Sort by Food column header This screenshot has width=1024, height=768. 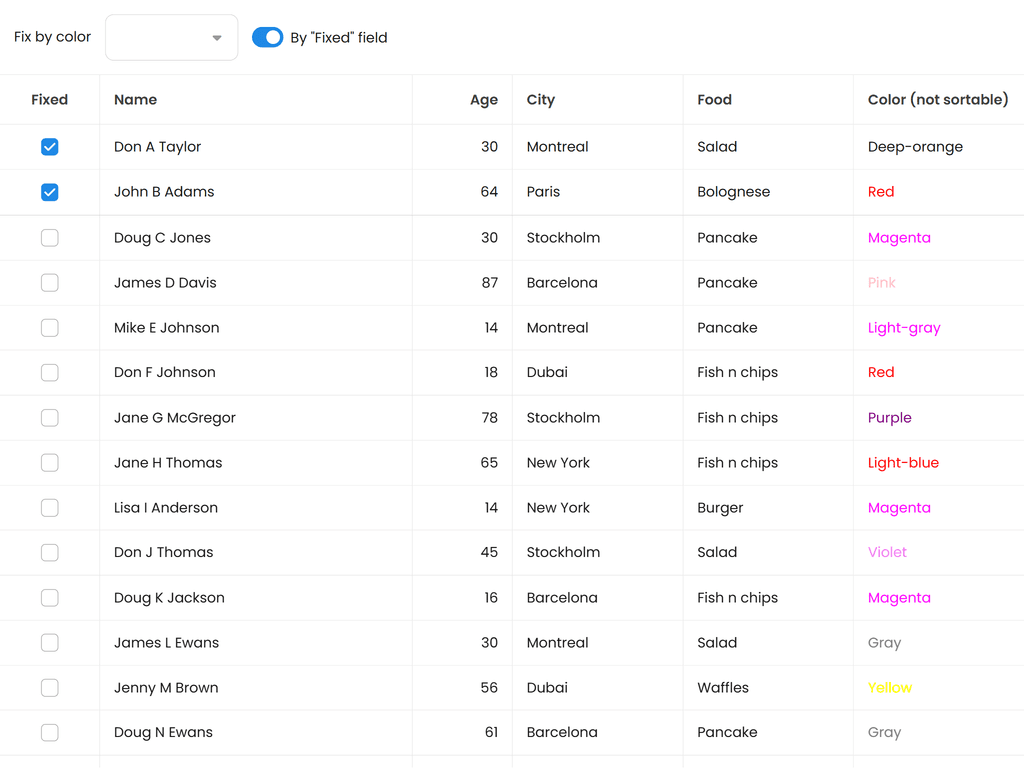tap(714, 100)
